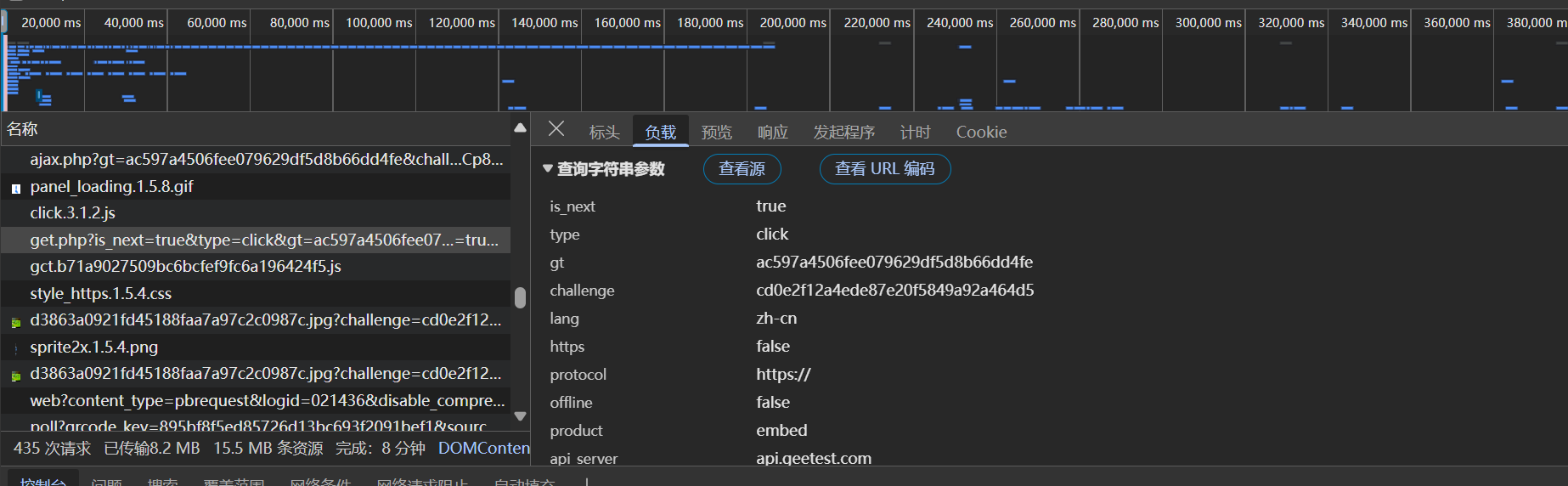The height and width of the screenshot is (486, 1568).
Task: Click scroll-up arrow of request list
Action: [x=520, y=128]
